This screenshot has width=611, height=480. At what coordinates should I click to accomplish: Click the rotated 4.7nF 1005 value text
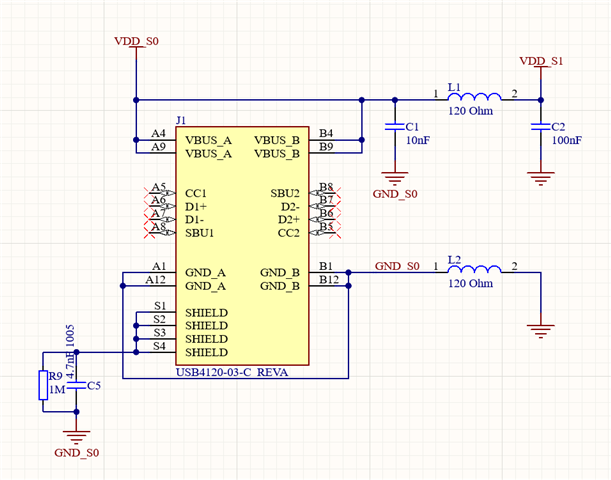[70, 352]
